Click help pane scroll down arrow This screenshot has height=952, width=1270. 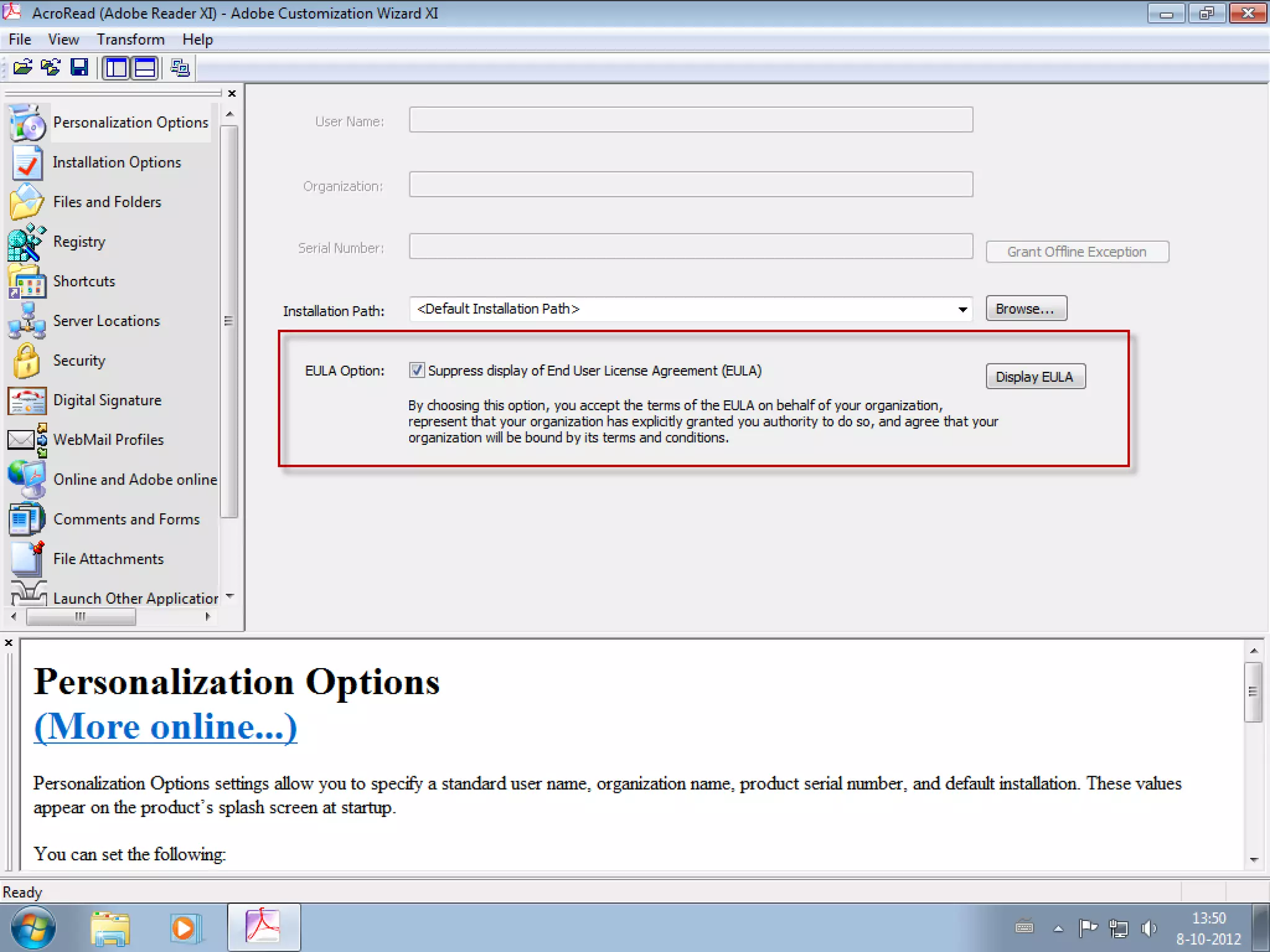click(1254, 860)
